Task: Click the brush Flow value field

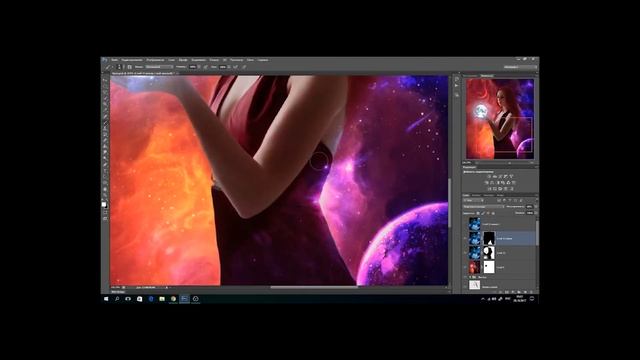Action: point(222,67)
